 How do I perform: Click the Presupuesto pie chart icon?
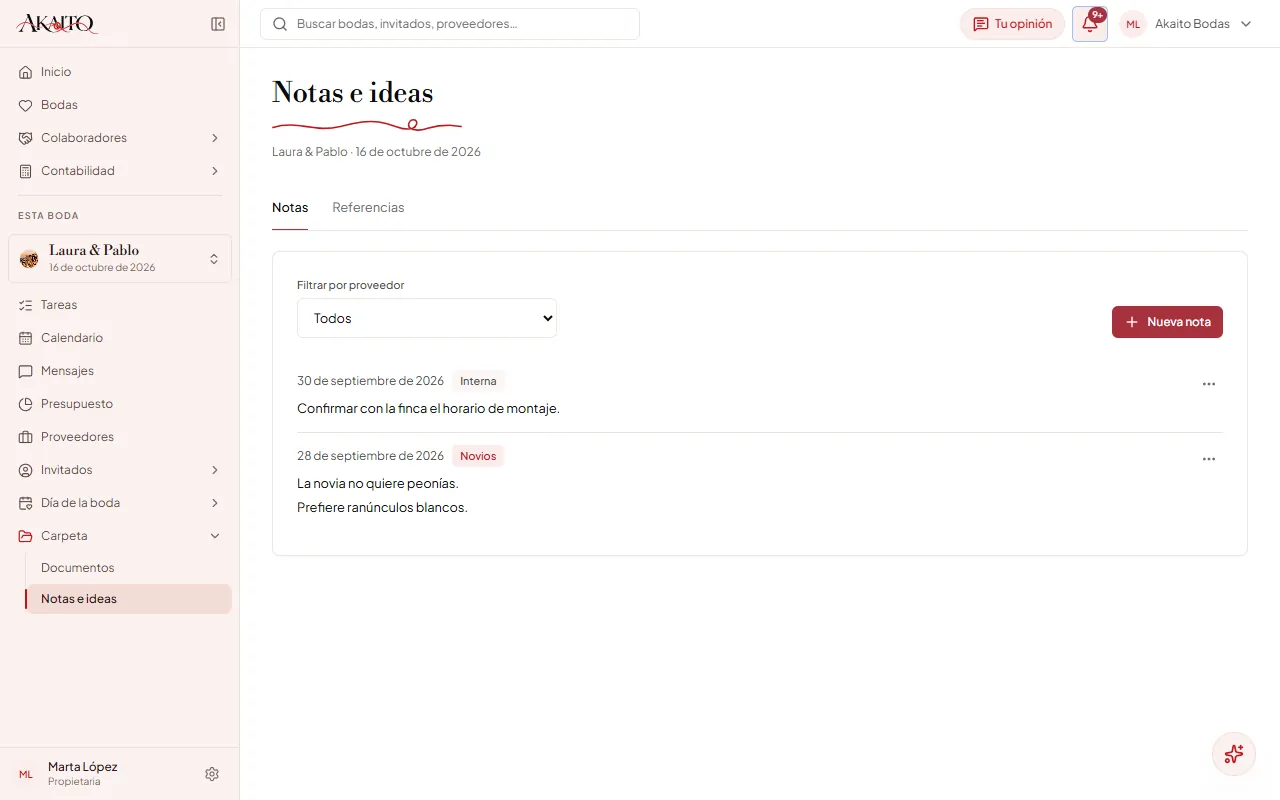[26, 404]
